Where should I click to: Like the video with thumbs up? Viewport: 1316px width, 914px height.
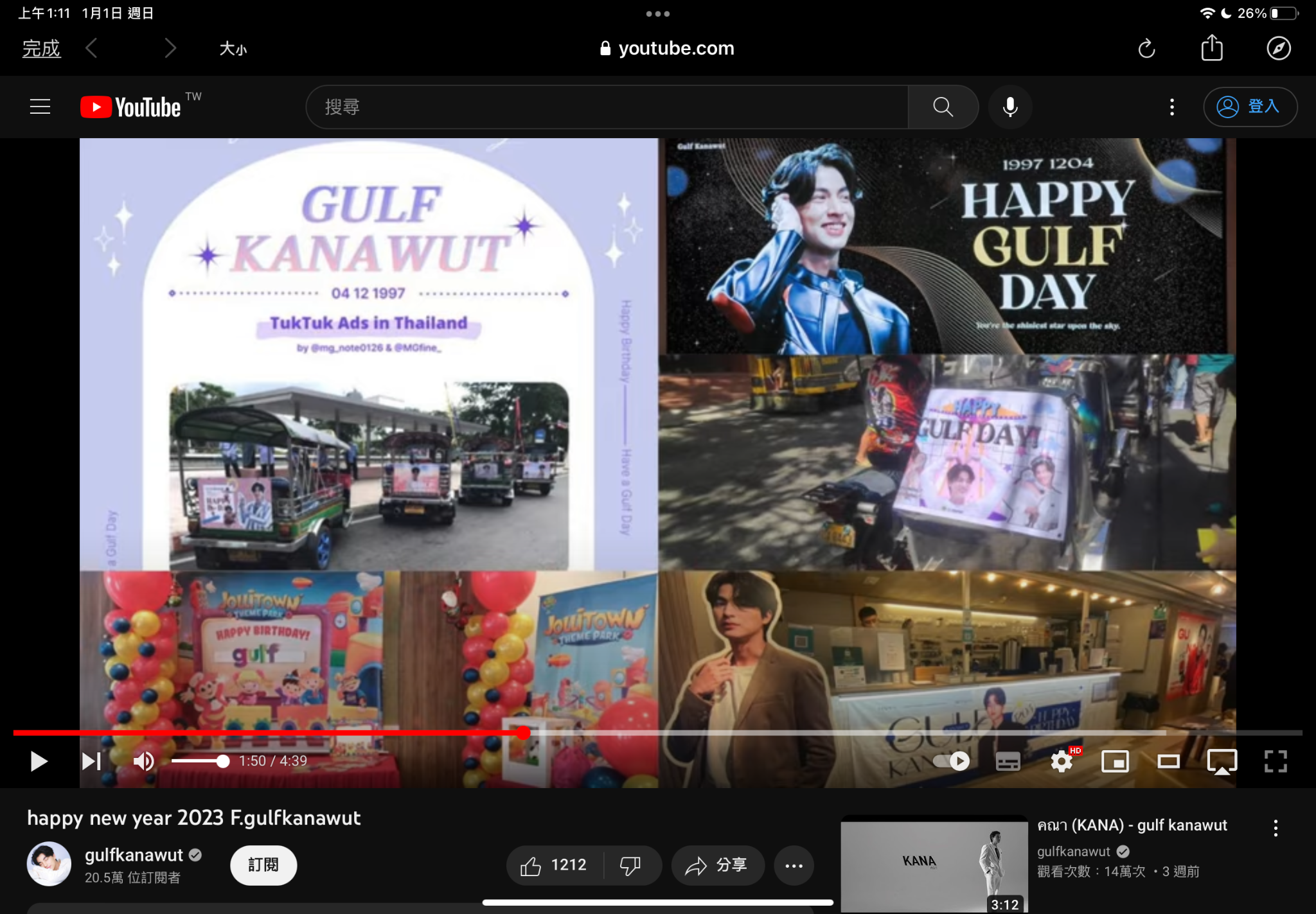point(555,865)
